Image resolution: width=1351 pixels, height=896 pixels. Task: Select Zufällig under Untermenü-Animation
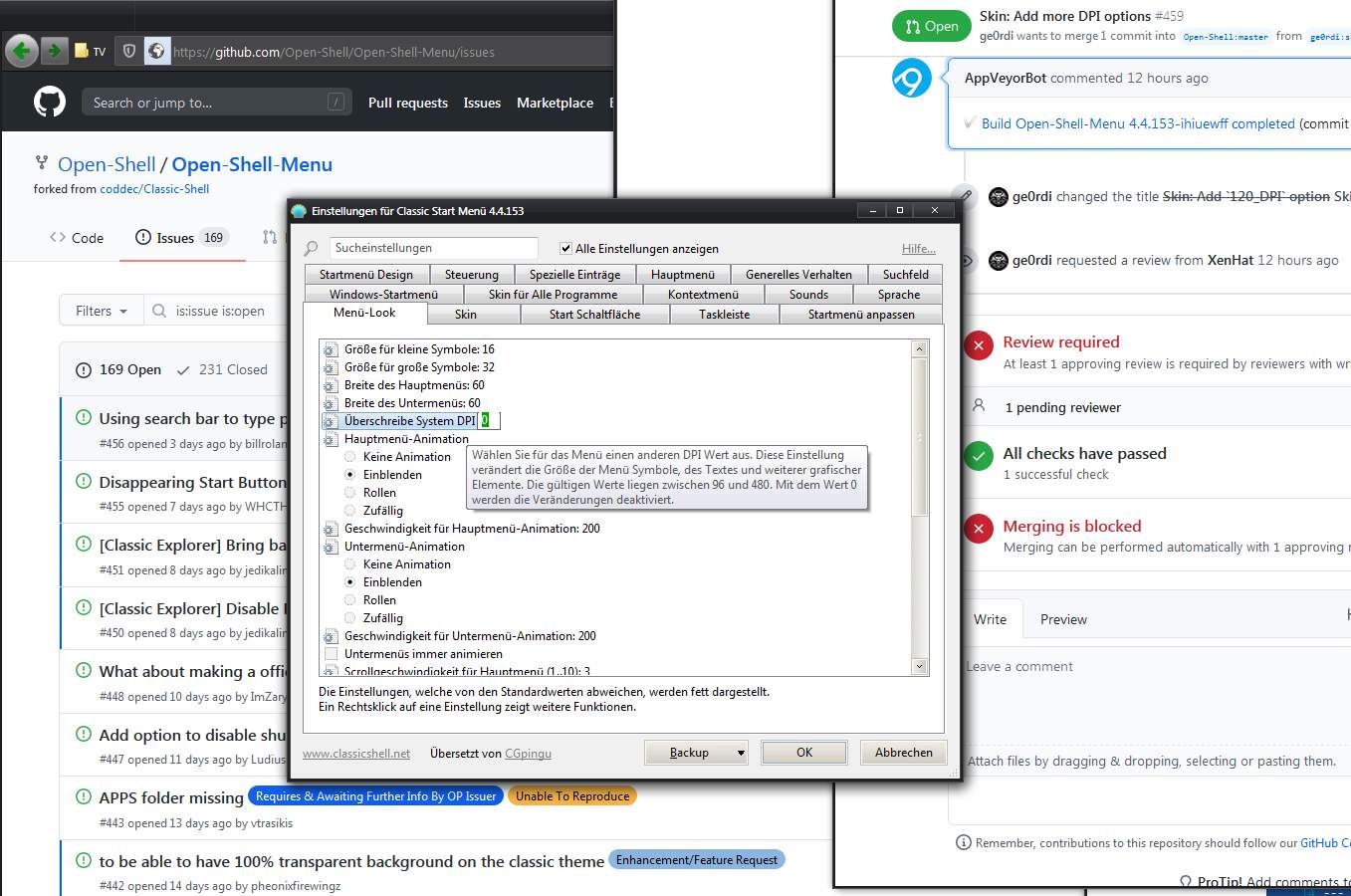coord(350,618)
